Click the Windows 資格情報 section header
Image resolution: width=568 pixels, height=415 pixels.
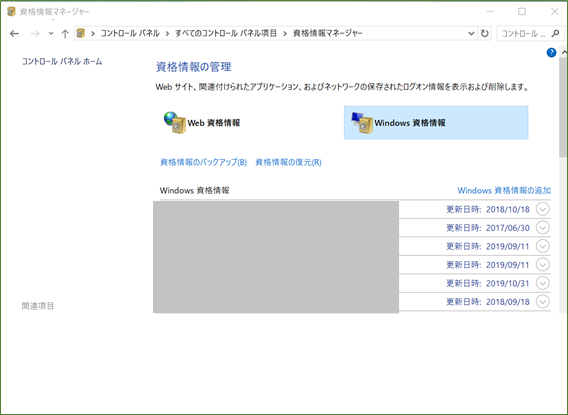pyautogui.click(x=195, y=190)
